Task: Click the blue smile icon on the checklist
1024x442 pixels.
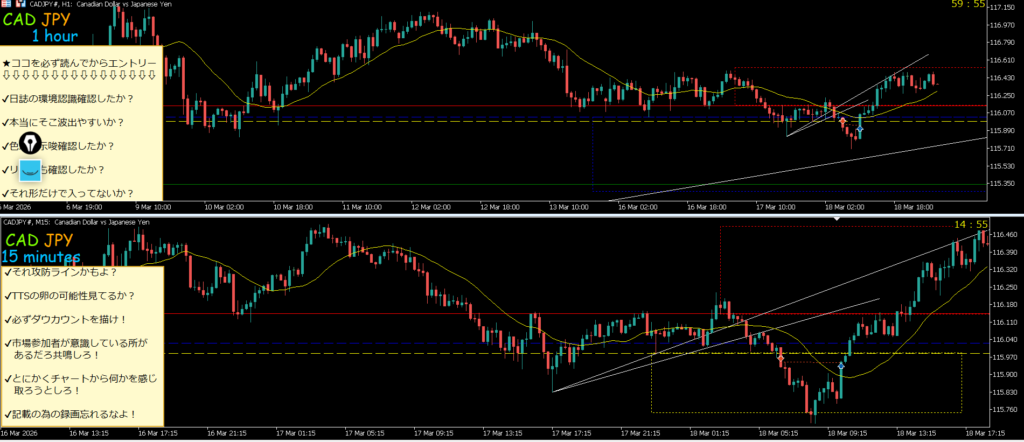Action: tap(32, 170)
